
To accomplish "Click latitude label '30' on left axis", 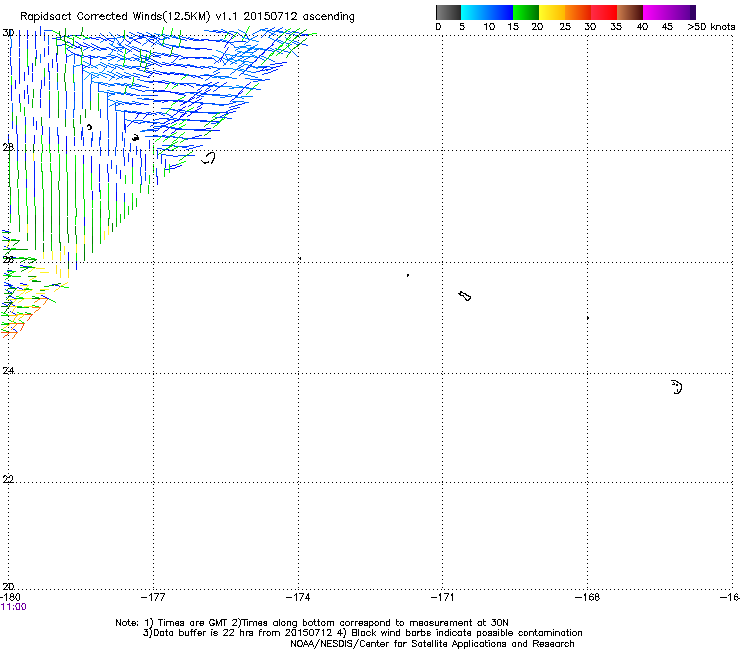I will pos(8,33).
